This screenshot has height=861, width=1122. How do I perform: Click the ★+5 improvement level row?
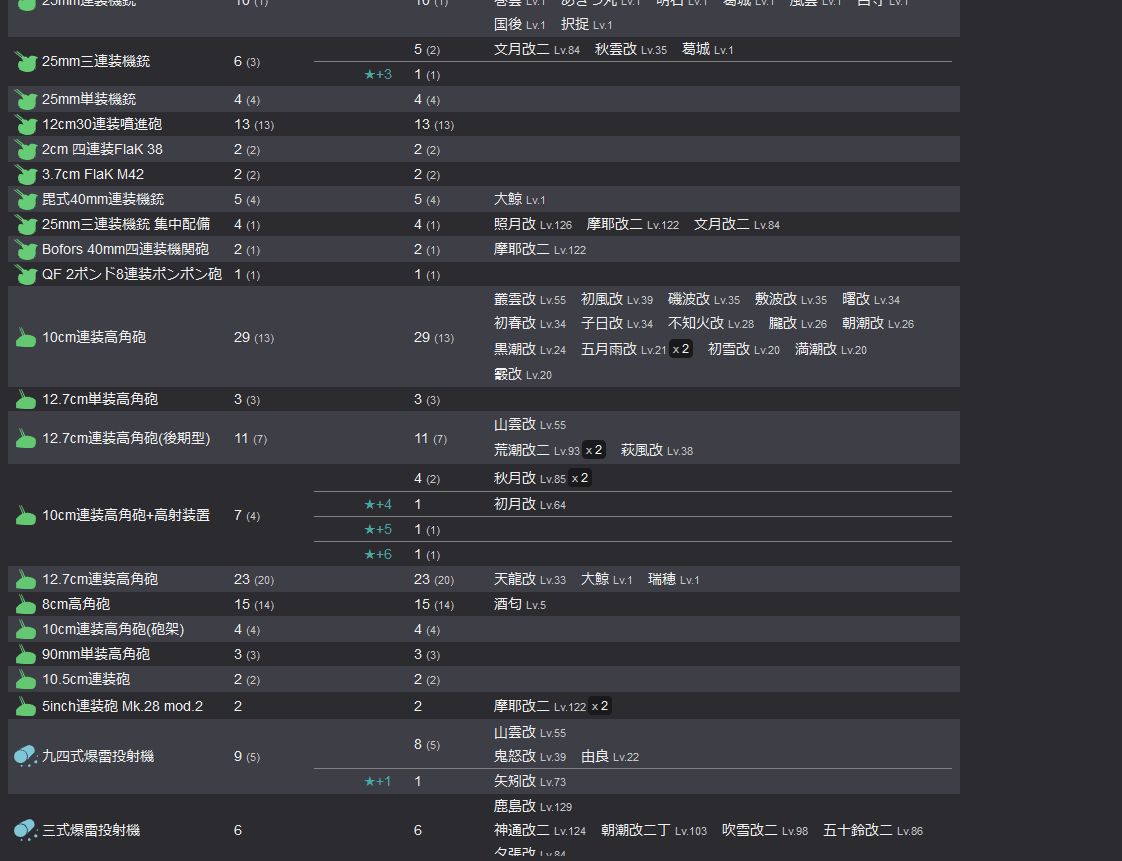[x=378, y=530]
